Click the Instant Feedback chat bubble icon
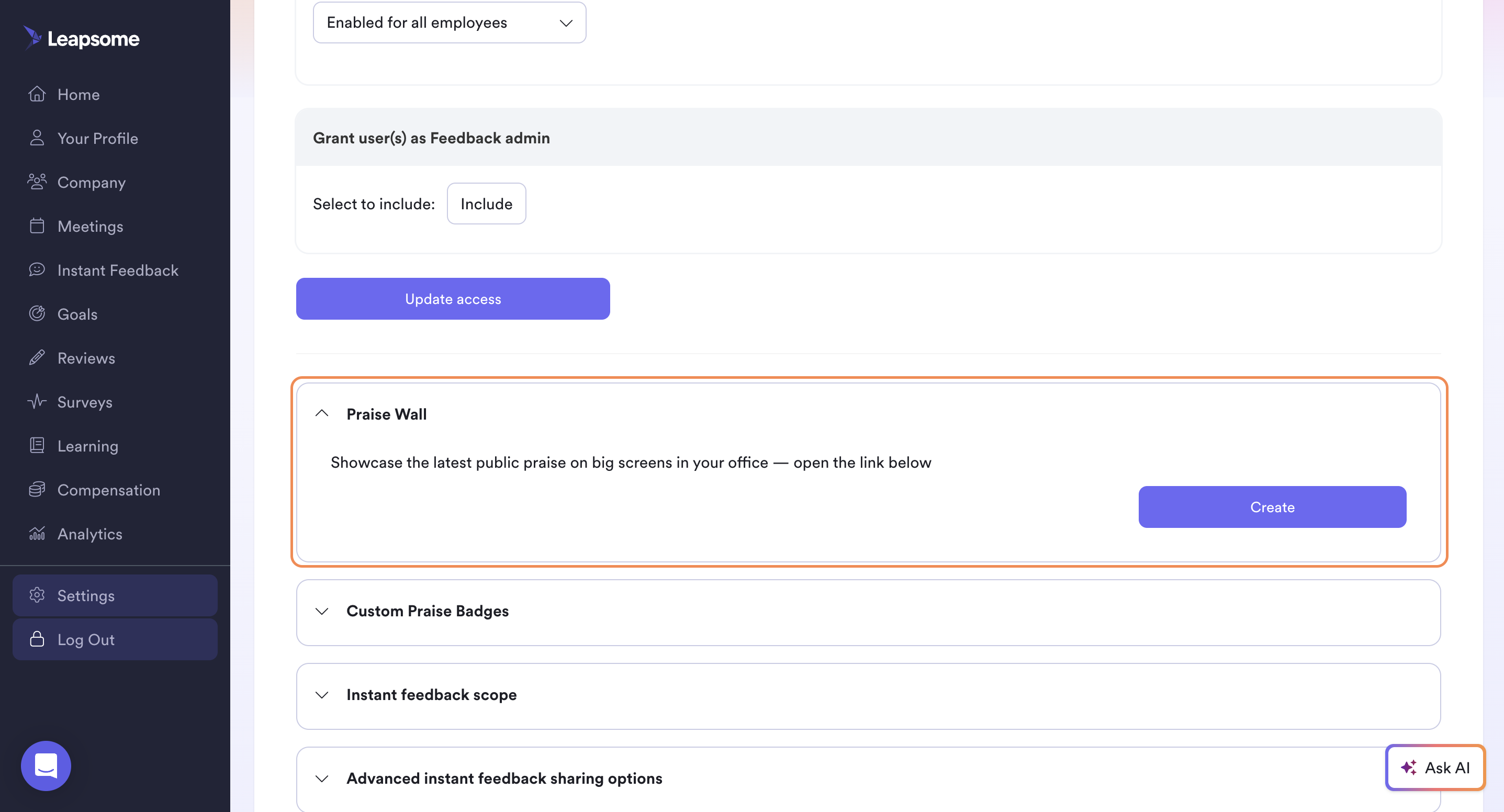 (x=37, y=269)
